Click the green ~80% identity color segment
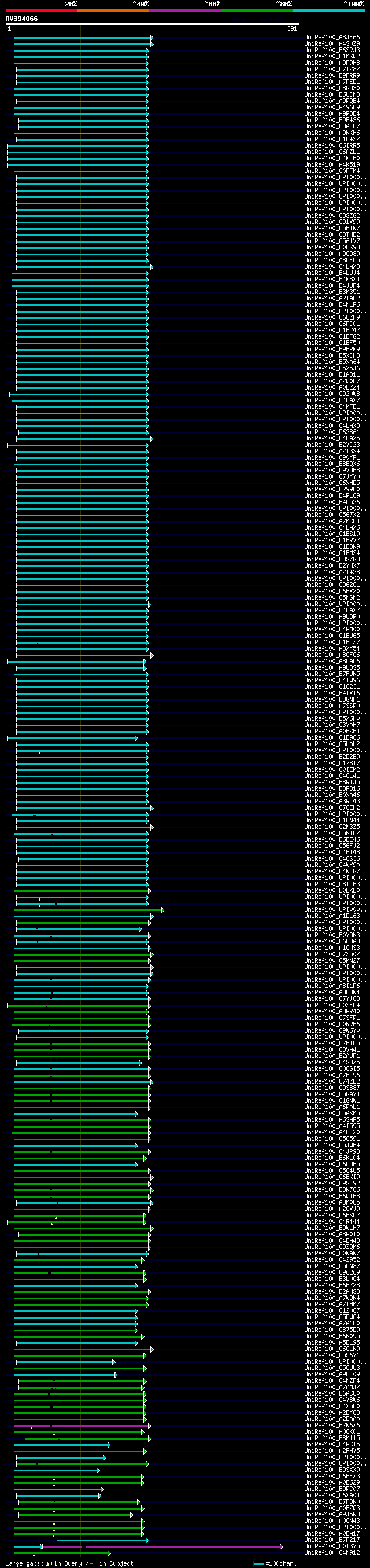The width and height of the screenshot is (370, 1568). click(256, 10)
